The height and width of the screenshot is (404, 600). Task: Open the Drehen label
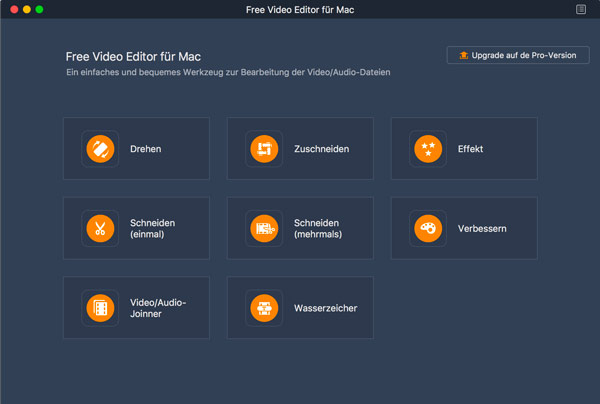145,149
